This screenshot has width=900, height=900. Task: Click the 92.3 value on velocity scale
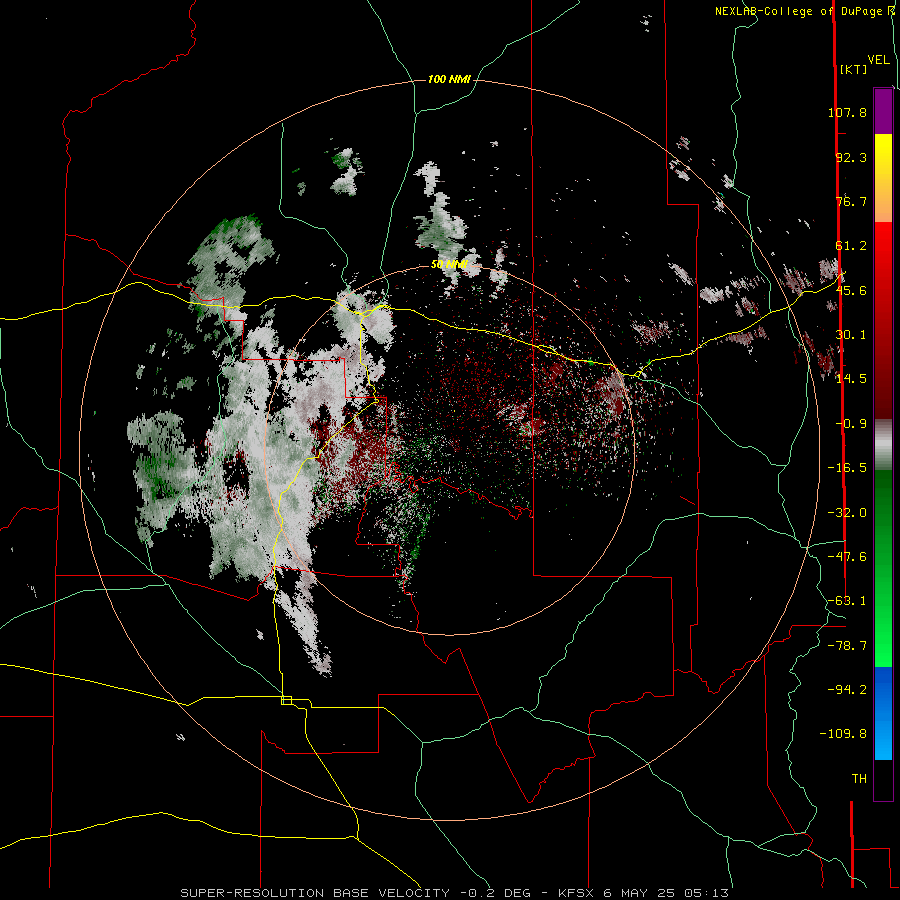point(851,157)
